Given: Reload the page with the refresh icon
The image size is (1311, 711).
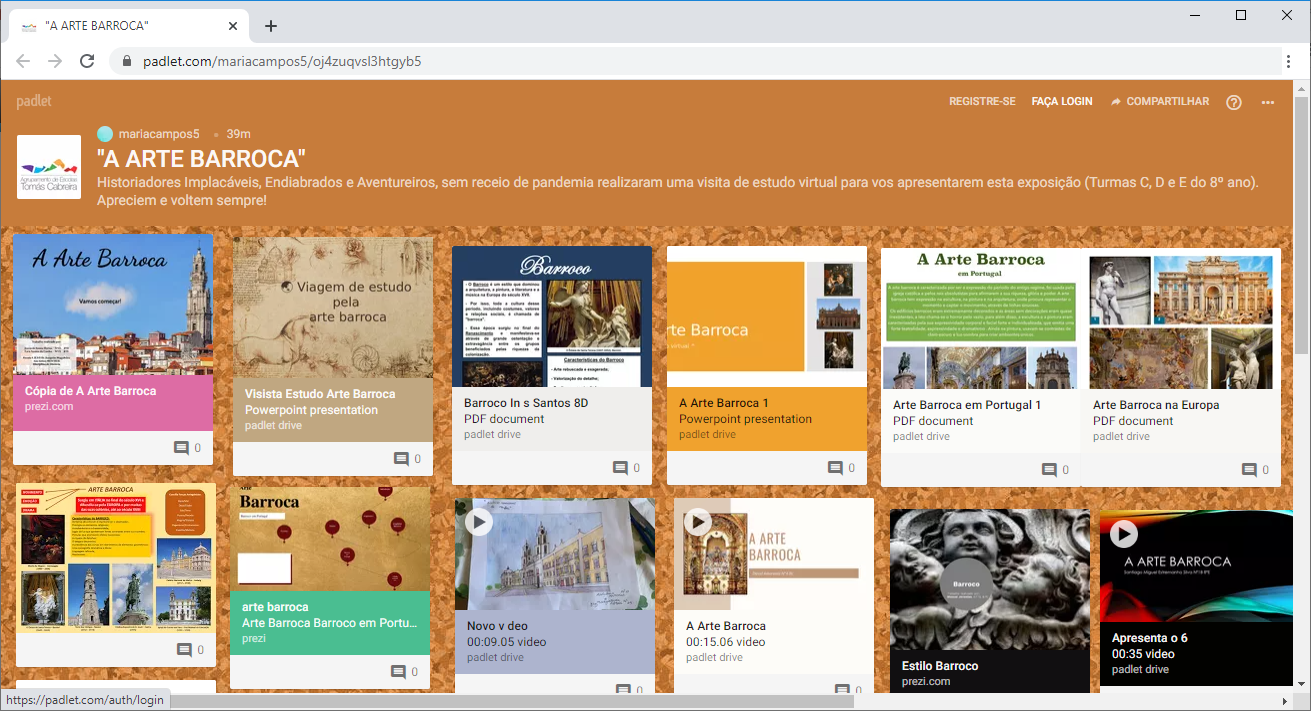Looking at the screenshot, I should [87, 61].
